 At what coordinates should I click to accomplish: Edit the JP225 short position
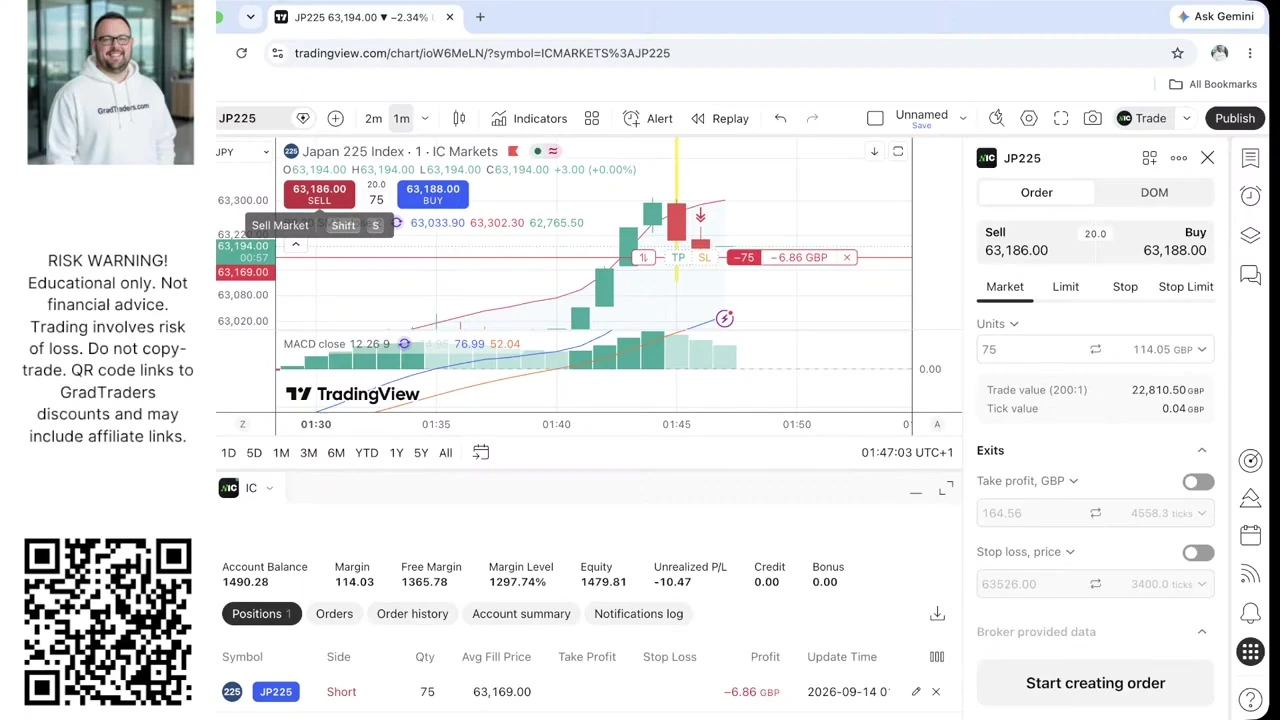[x=915, y=691]
